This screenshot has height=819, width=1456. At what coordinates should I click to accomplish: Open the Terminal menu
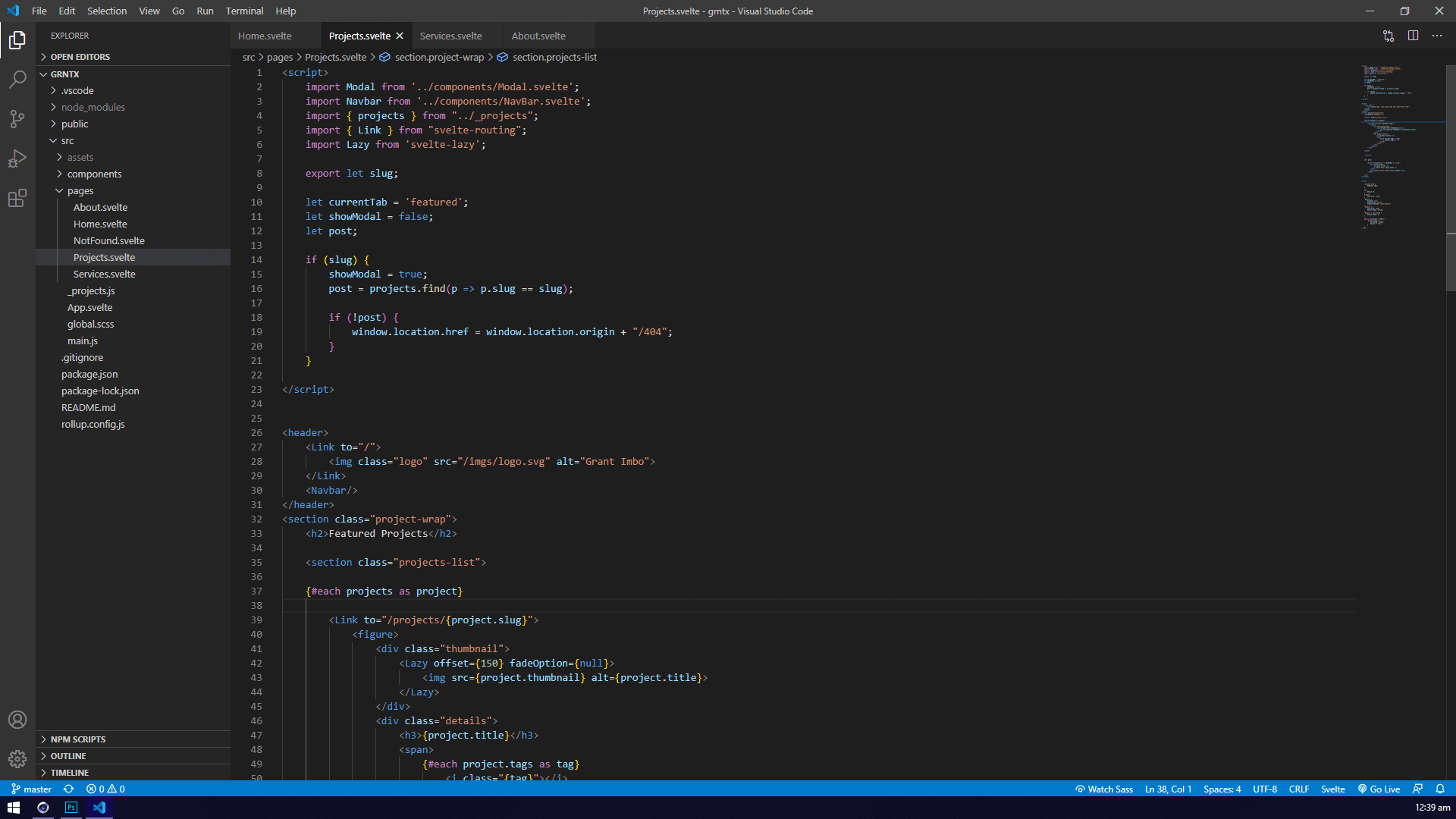click(244, 11)
